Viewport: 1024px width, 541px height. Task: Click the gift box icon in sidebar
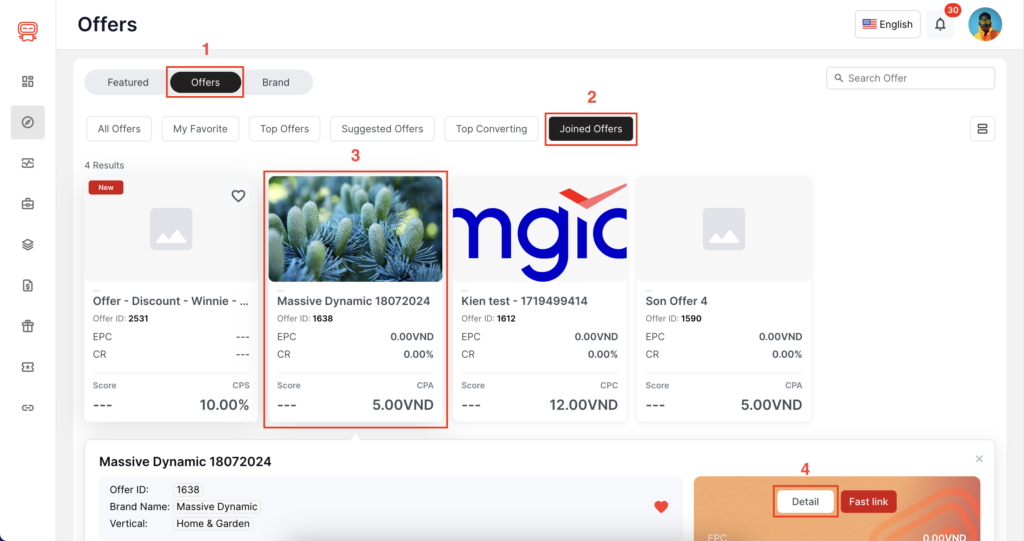[x=27, y=326]
